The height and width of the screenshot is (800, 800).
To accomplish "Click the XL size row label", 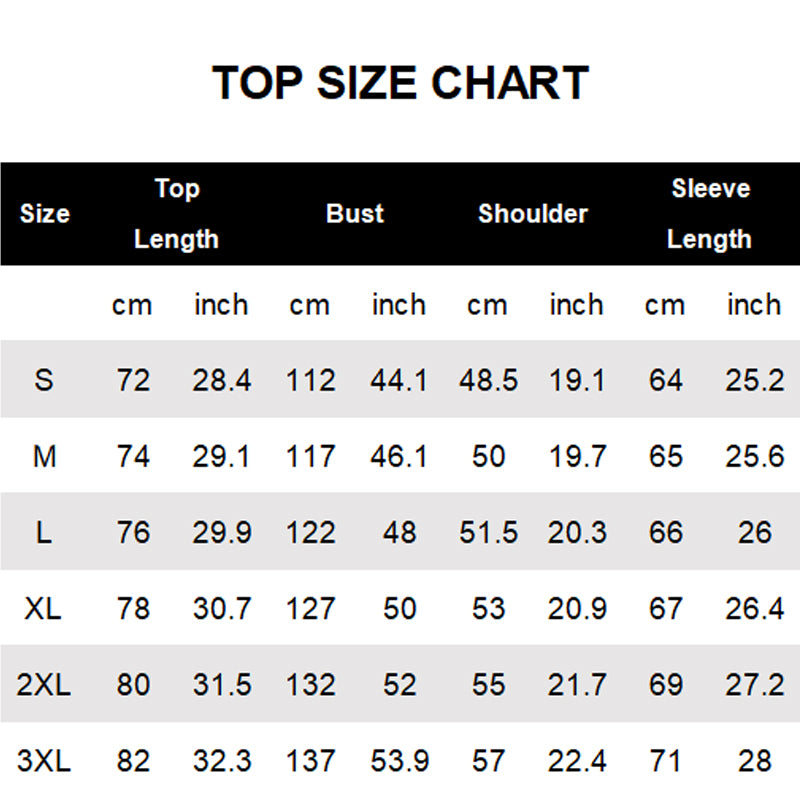I will pos(44,608).
